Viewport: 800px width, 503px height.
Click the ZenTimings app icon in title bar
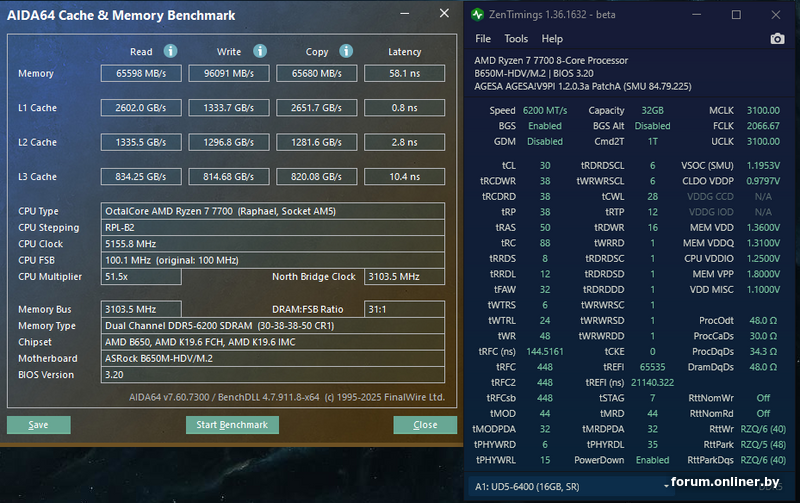[x=480, y=15]
